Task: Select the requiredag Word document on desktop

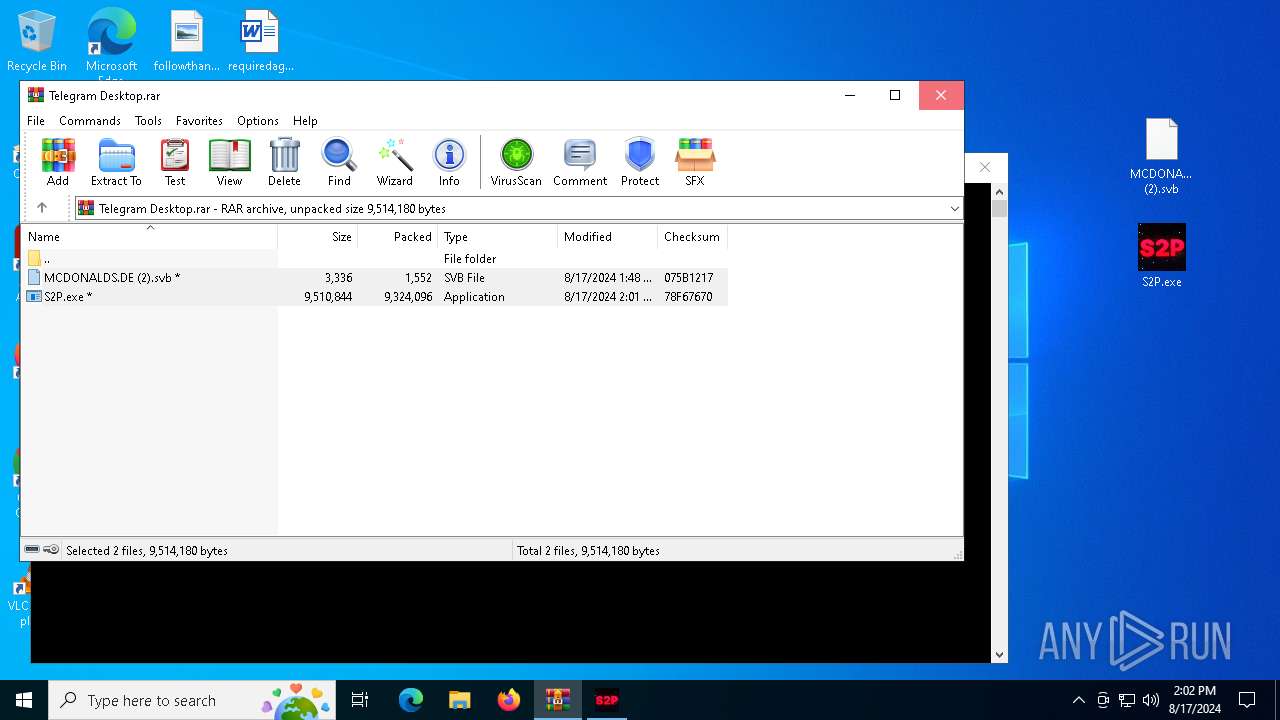Action: tap(260, 41)
